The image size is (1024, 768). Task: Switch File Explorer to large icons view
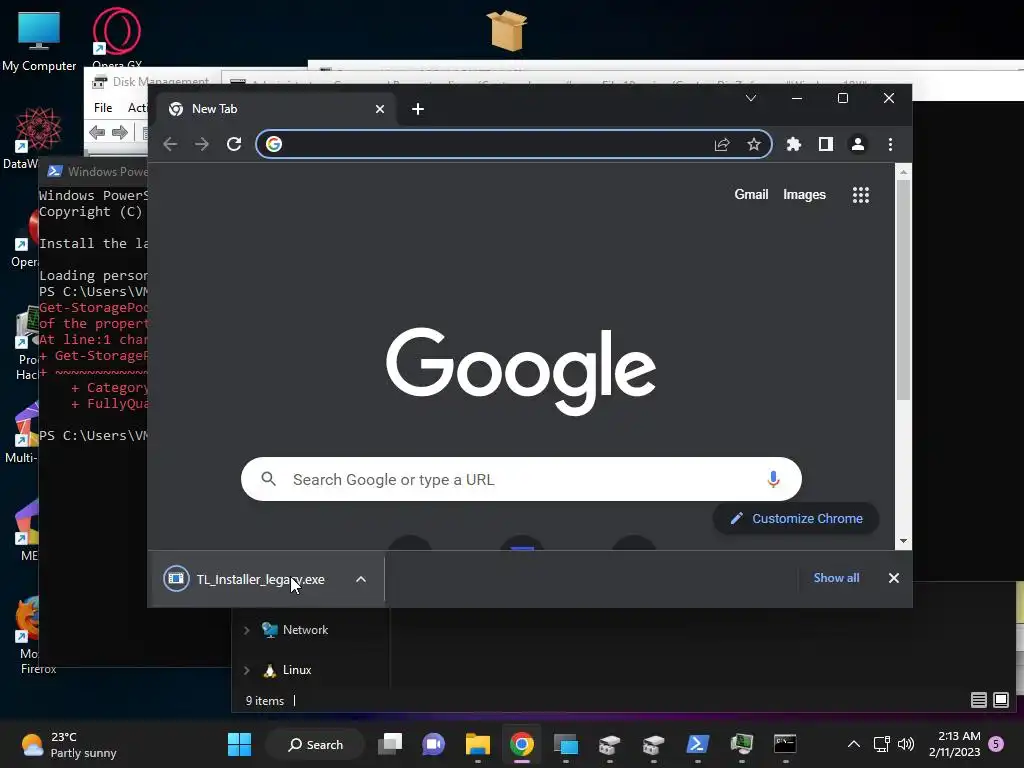coord(1000,700)
